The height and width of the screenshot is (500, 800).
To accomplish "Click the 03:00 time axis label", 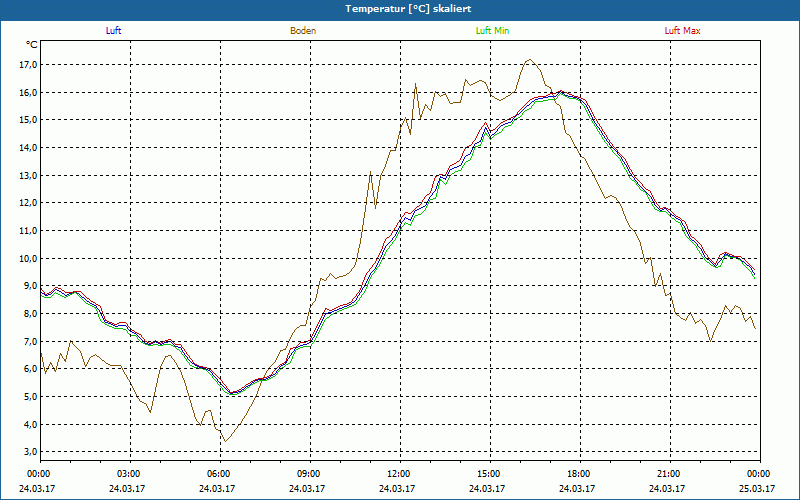I will click(x=128, y=474).
